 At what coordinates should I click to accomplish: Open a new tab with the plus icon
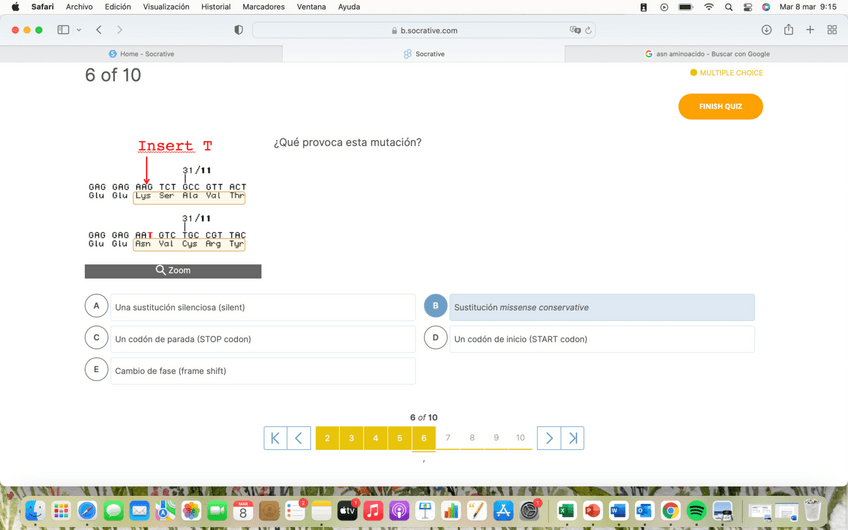pos(810,30)
